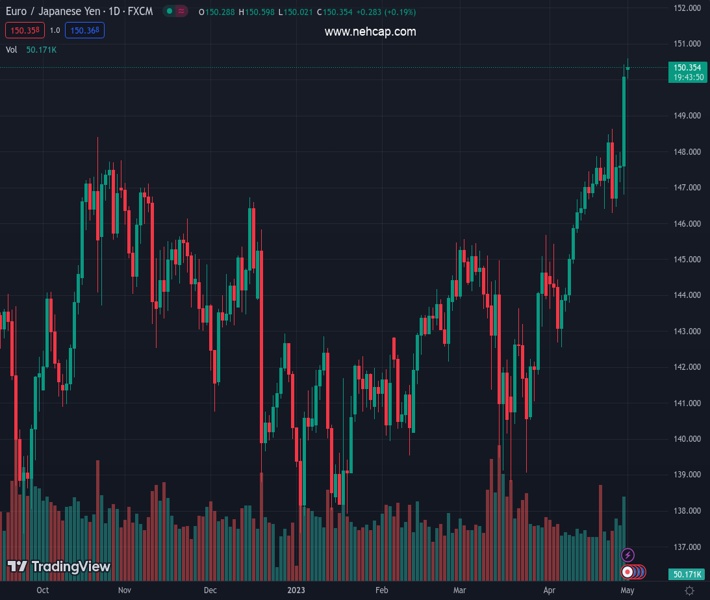
Task: Click the green market status dot
Action: click(x=167, y=12)
